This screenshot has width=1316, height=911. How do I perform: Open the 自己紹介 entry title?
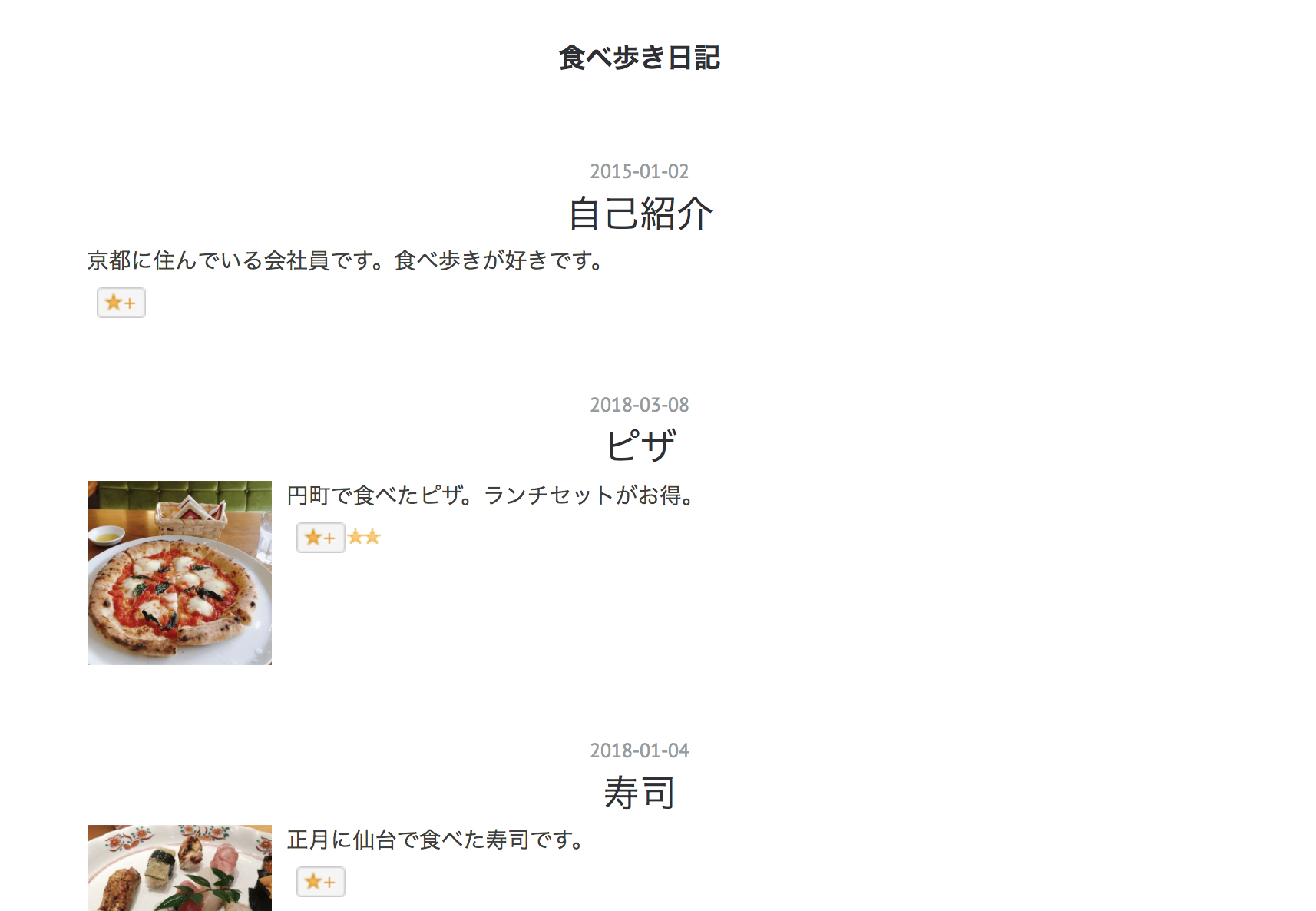[x=640, y=214]
